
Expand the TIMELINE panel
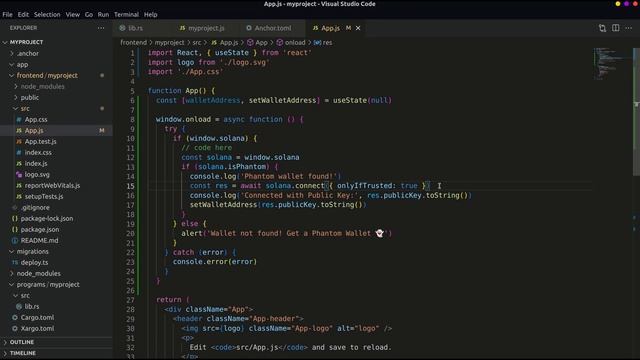click(x=23, y=353)
